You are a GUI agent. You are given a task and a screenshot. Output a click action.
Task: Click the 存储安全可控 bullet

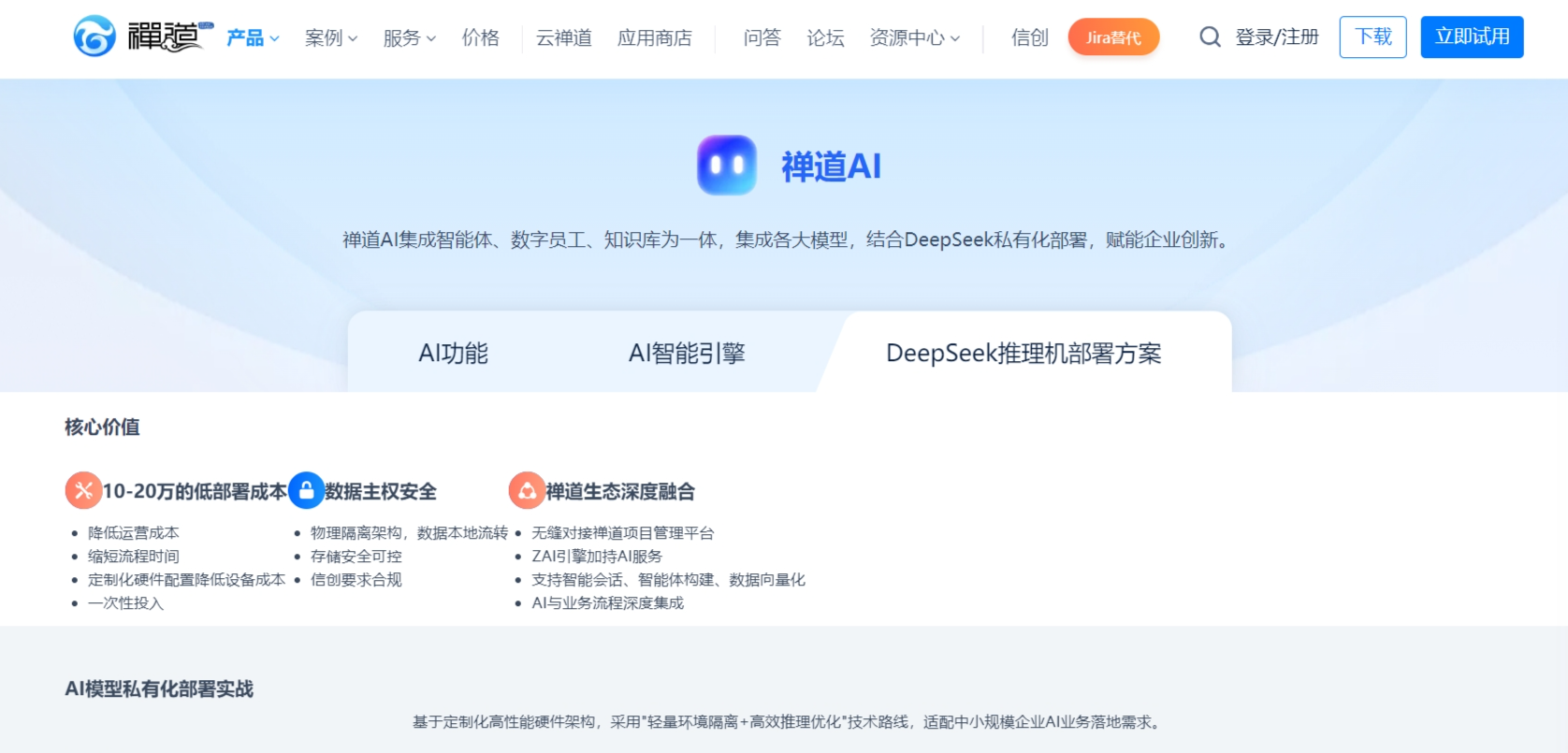click(356, 557)
